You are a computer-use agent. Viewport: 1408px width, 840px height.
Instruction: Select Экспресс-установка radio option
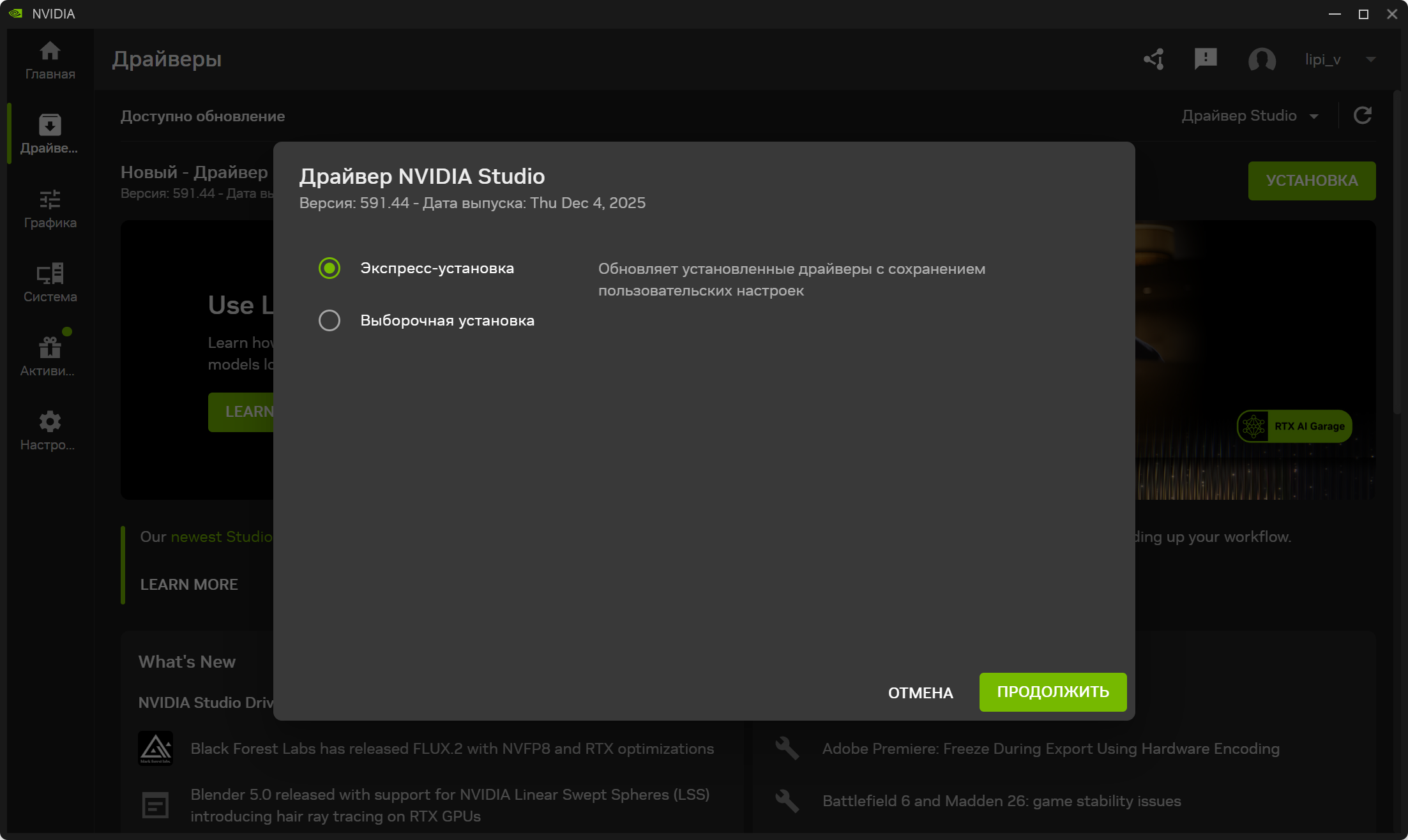point(329,268)
